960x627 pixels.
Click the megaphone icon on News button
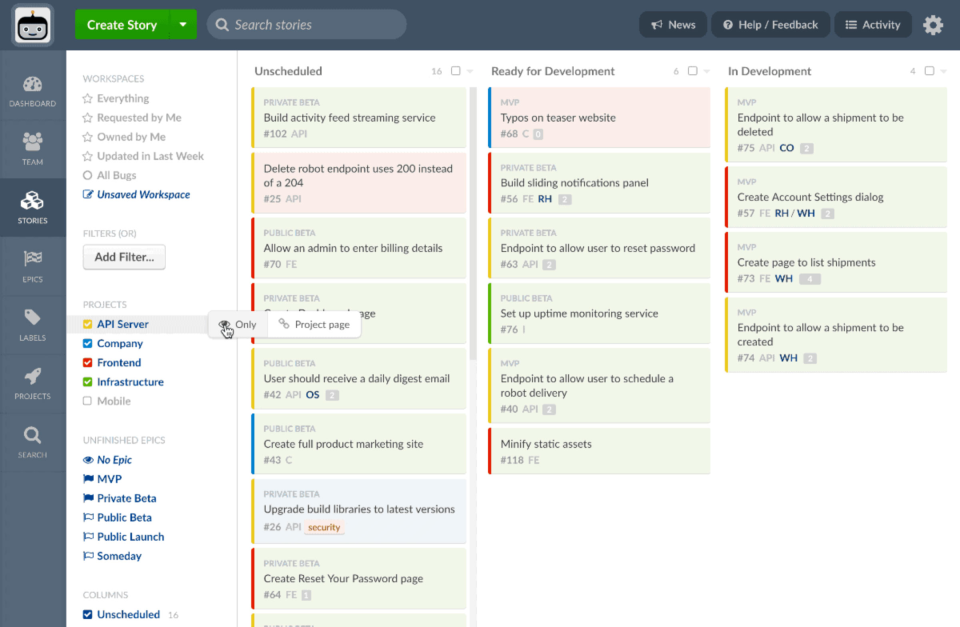tap(657, 25)
